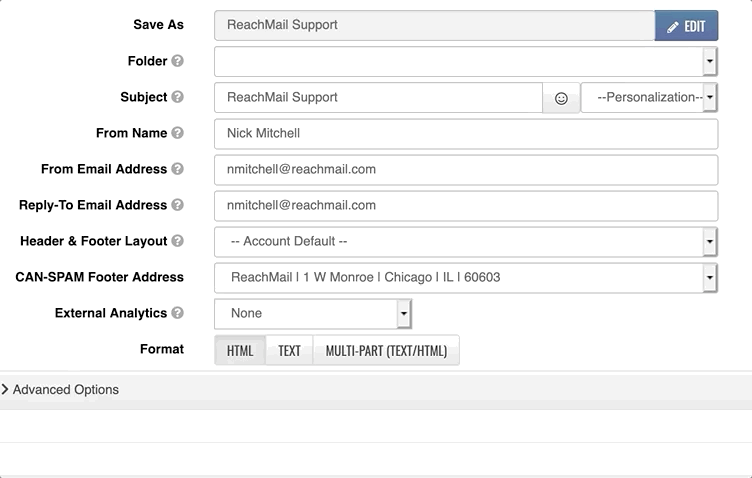The height and width of the screenshot is (478, 752).
Task: Click the Reply-To Email Address field
Action: click(466, 206)
